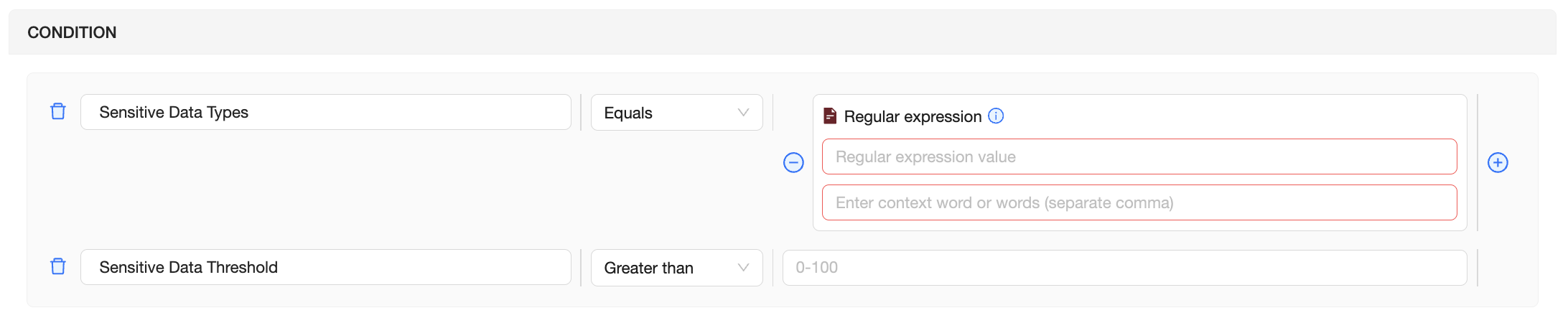Focus the context words input field
This screenshot has width=1568, height=313.
coord(1139,202)
